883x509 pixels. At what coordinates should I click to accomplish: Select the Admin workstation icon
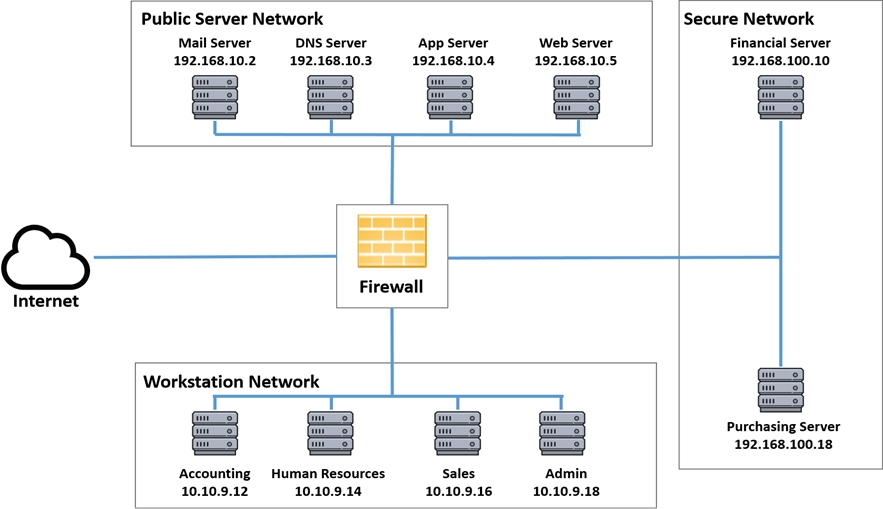(x=562, y=433)
